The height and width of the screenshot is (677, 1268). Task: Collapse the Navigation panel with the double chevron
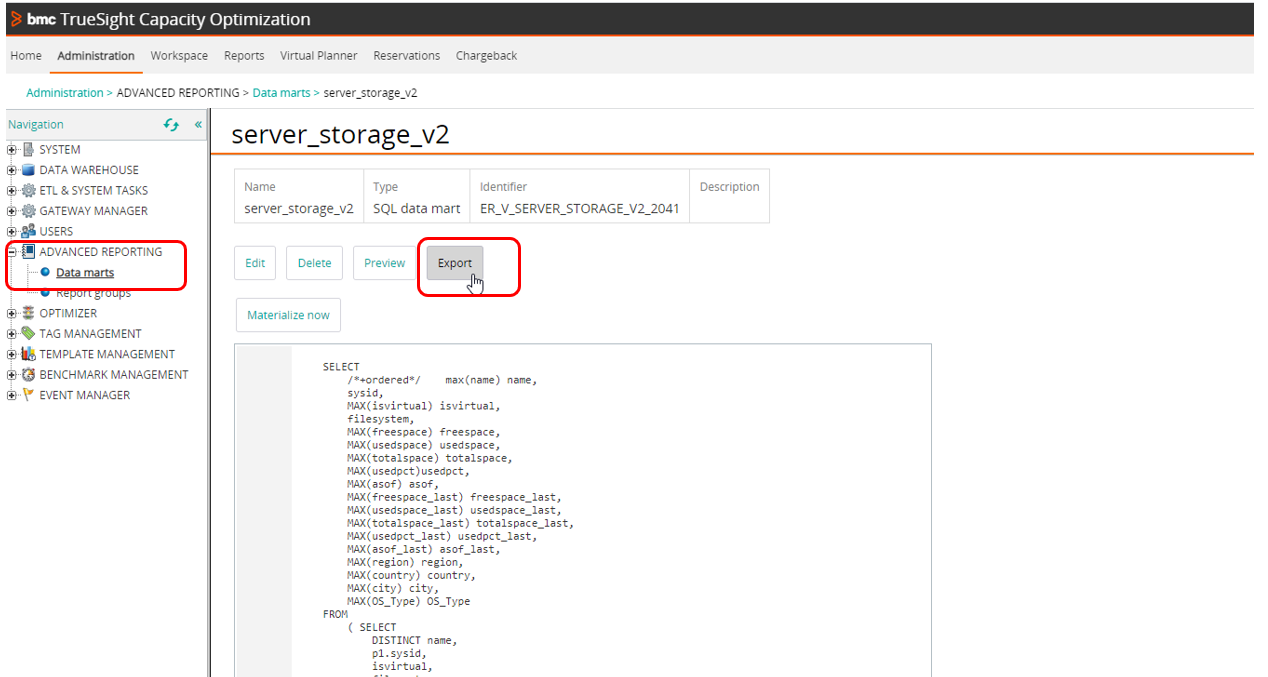tap(198, 125)
